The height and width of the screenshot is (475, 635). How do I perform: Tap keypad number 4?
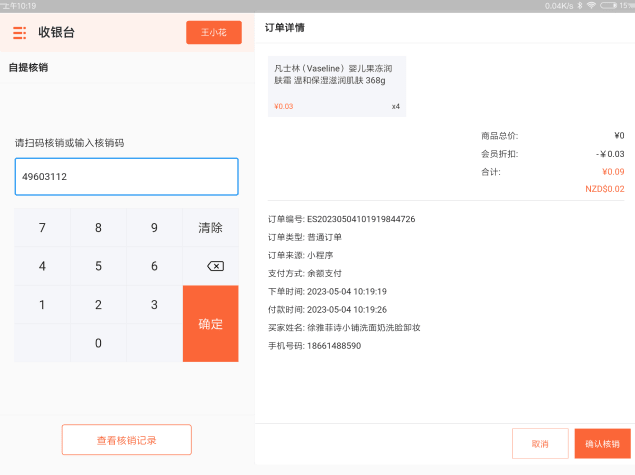42,266
